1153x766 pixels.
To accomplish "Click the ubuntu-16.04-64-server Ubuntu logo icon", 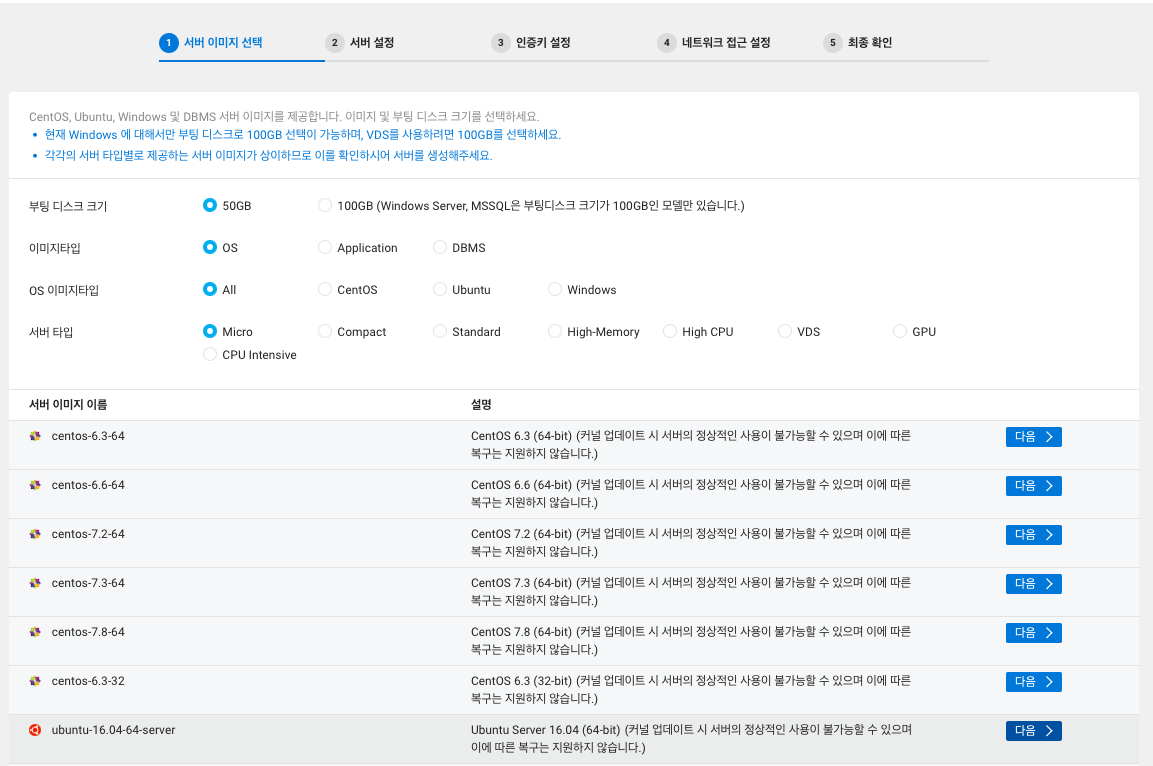I will [35, 730].
